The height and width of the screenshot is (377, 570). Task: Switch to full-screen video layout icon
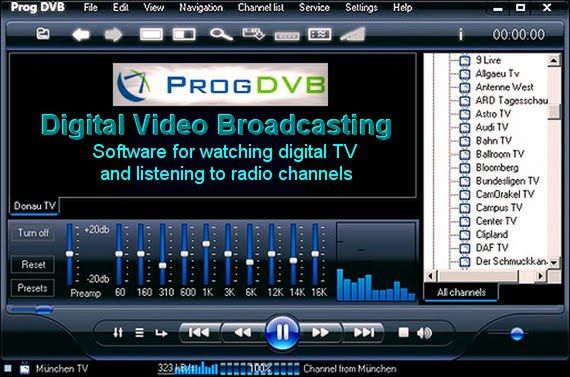click(x=151, y=35)
